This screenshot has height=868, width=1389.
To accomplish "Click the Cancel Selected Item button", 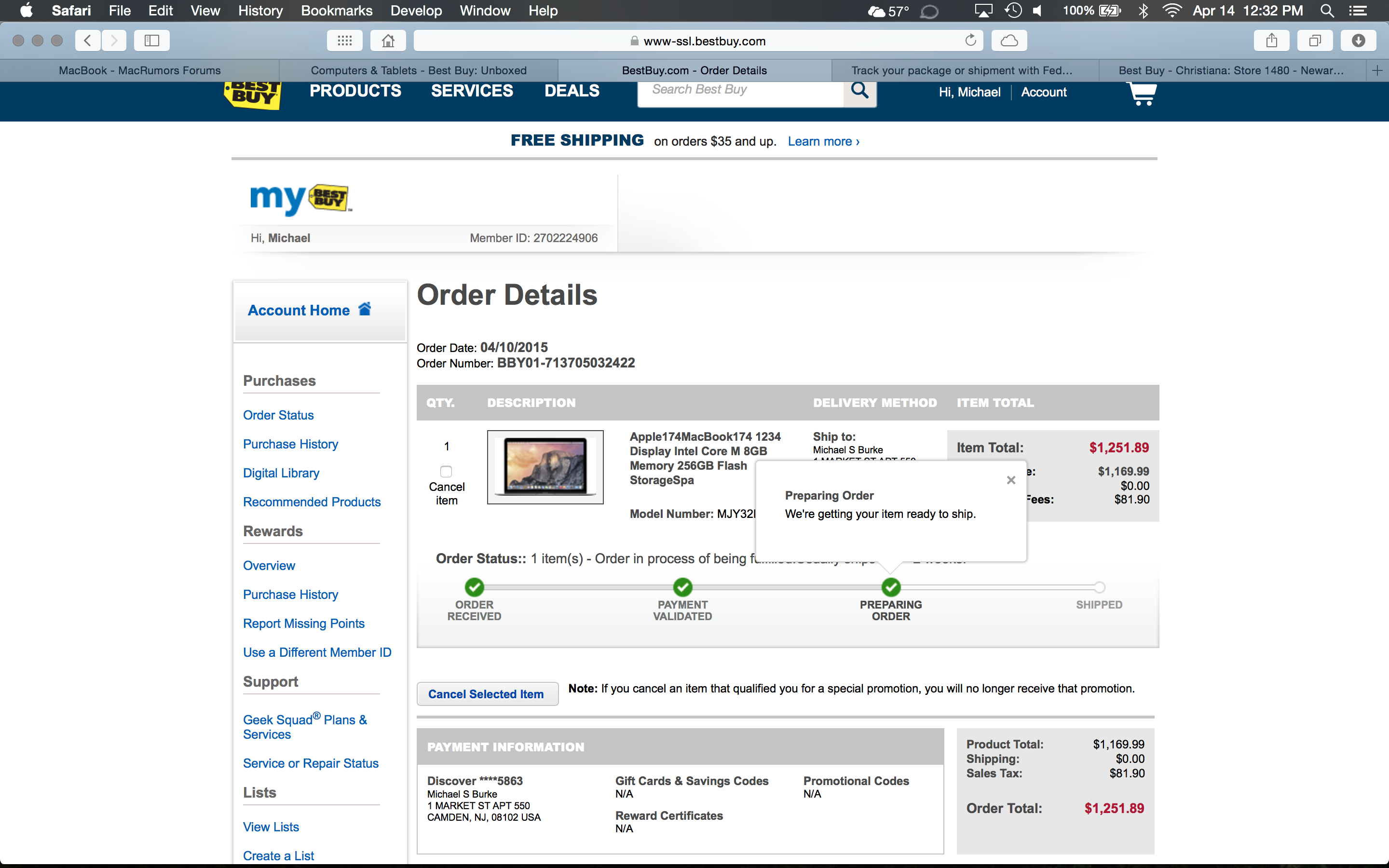I will point(487,693).
